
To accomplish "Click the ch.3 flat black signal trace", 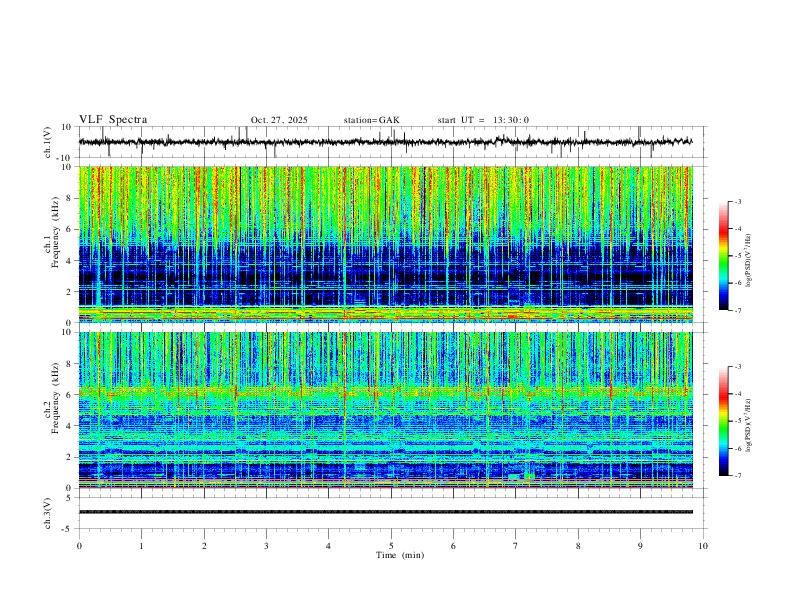I will 385,512.
